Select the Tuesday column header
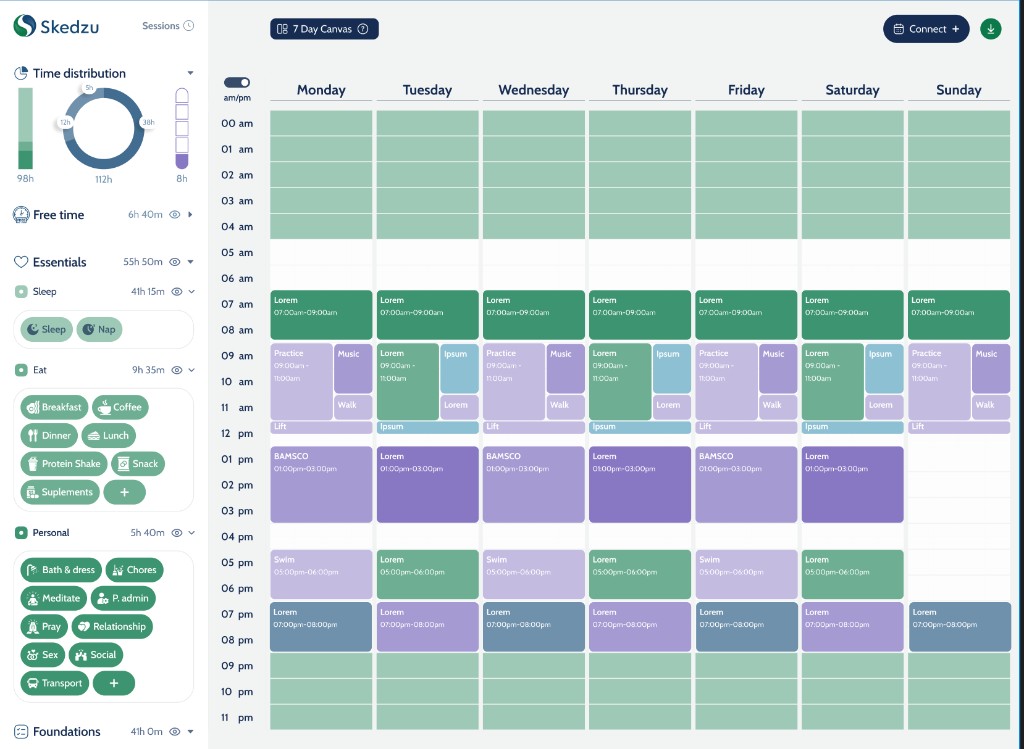The image size is (1024, 749). point(427,90)
